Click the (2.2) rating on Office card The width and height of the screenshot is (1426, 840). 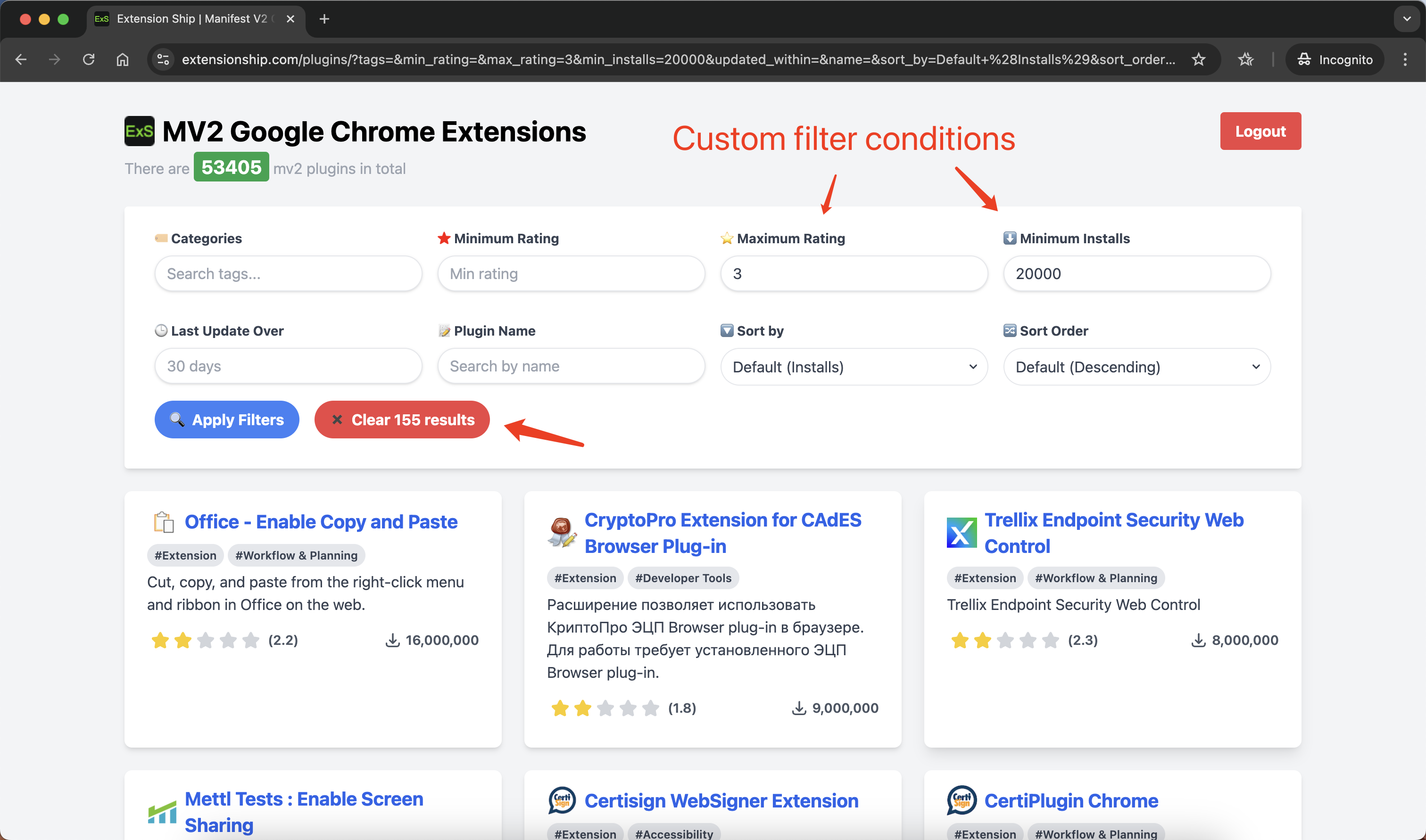pyautogui.click(x=283, y=640)
